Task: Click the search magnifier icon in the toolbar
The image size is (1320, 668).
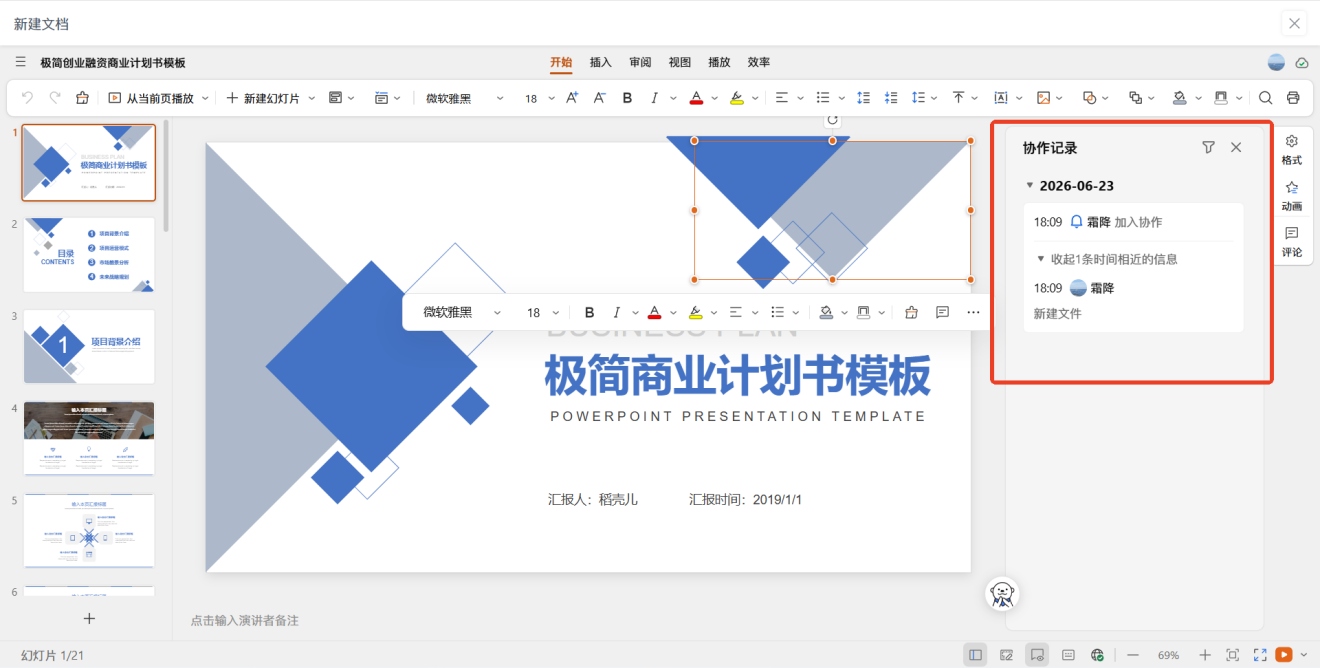Action: coord(1265,98)
